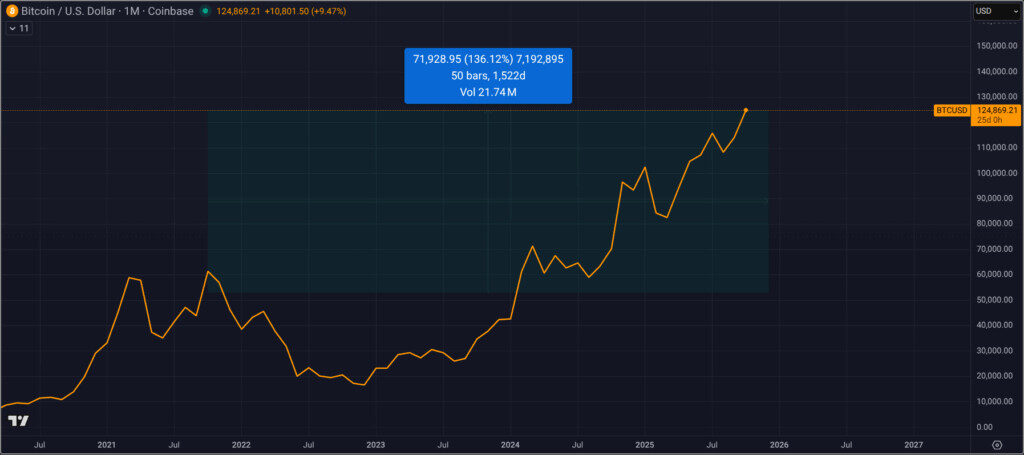Click the BTCUSD price line label
The height and width of the screenshot is (455, 1024).
point(951,110)
